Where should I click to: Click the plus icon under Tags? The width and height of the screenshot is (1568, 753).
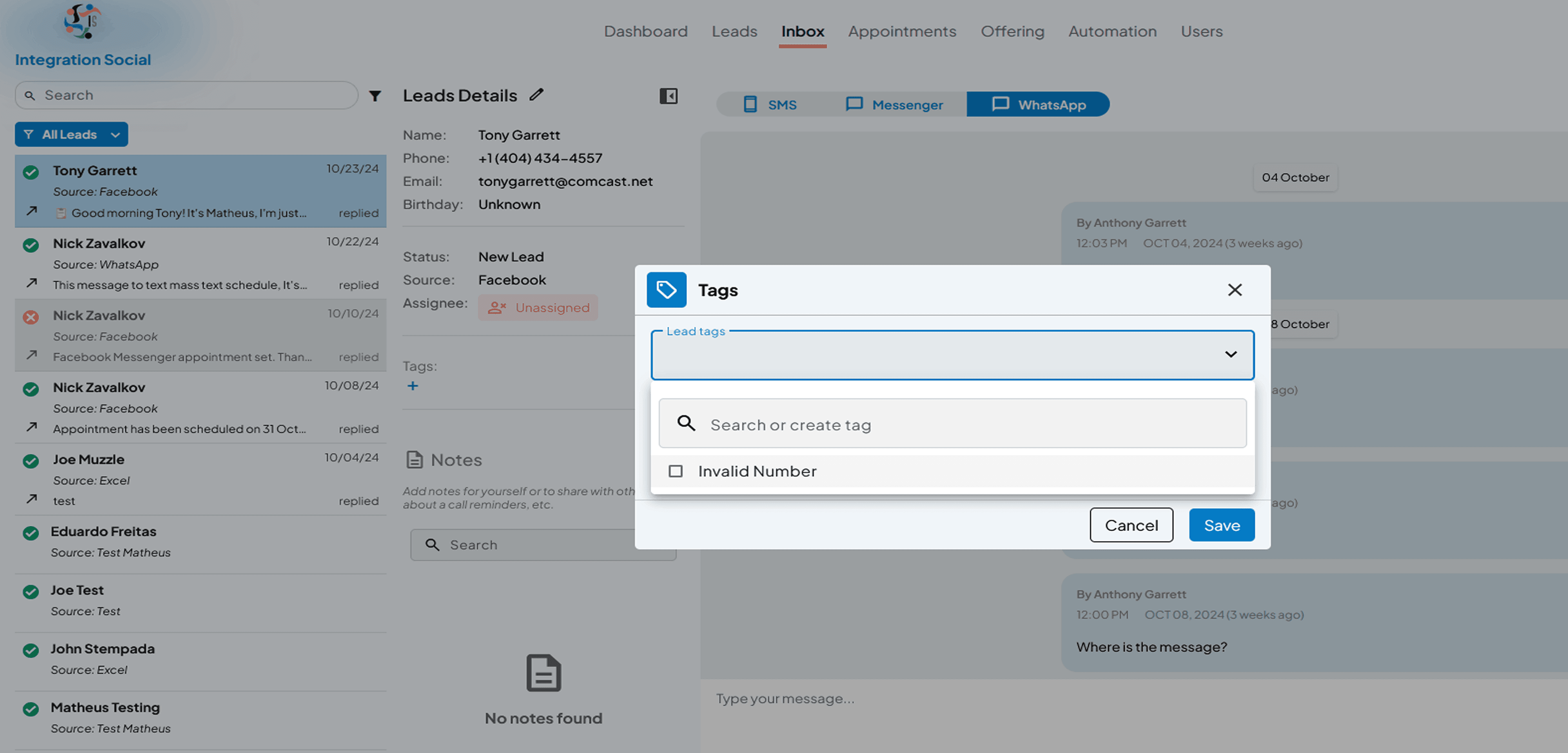[413, 386]
